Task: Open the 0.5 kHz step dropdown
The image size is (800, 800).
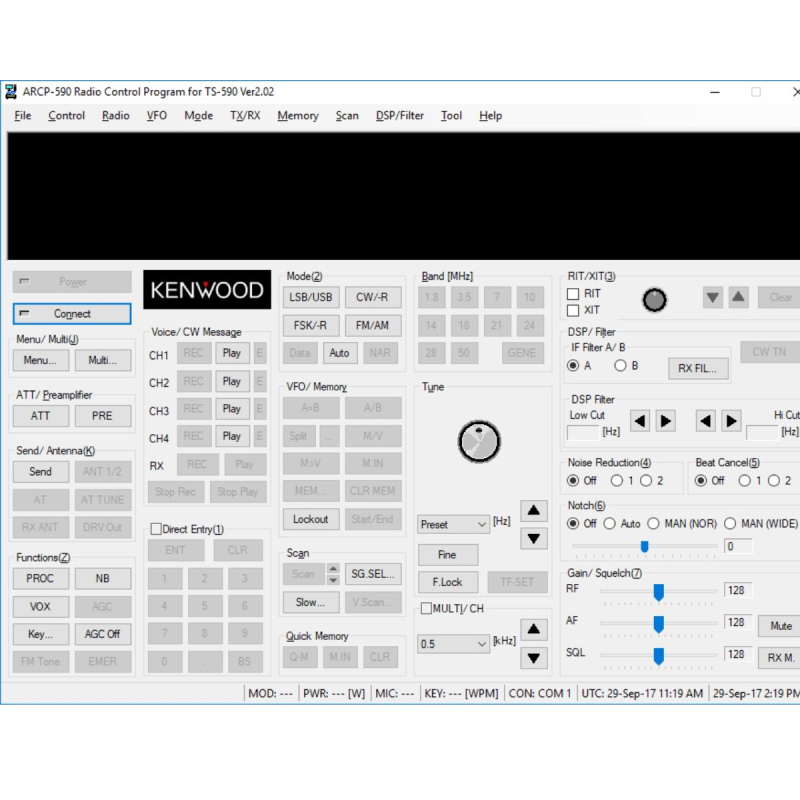Action: pos(453,644)
